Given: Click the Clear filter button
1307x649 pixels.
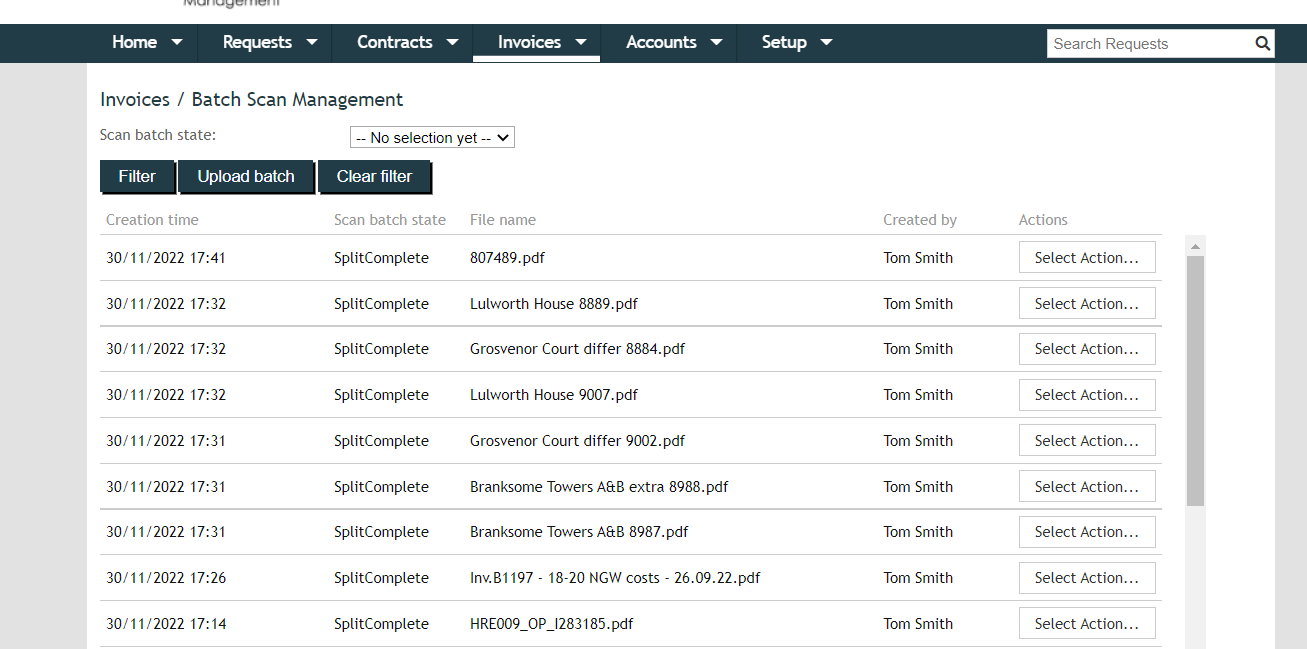Looking at the screenshot, I should 375,176.
